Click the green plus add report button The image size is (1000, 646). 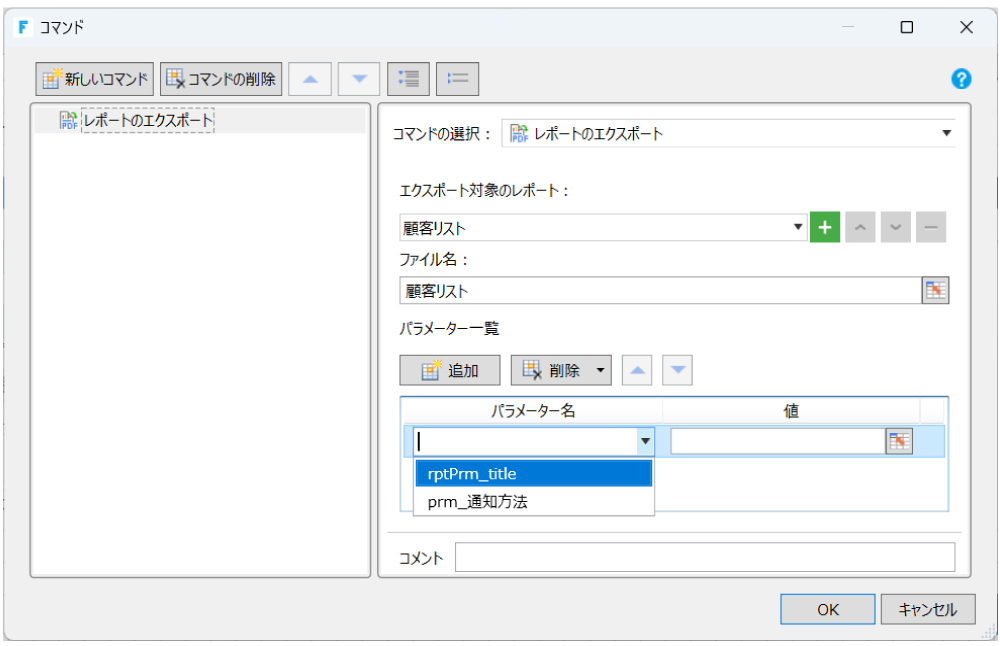pyautogui.click(x=824, y=228)
